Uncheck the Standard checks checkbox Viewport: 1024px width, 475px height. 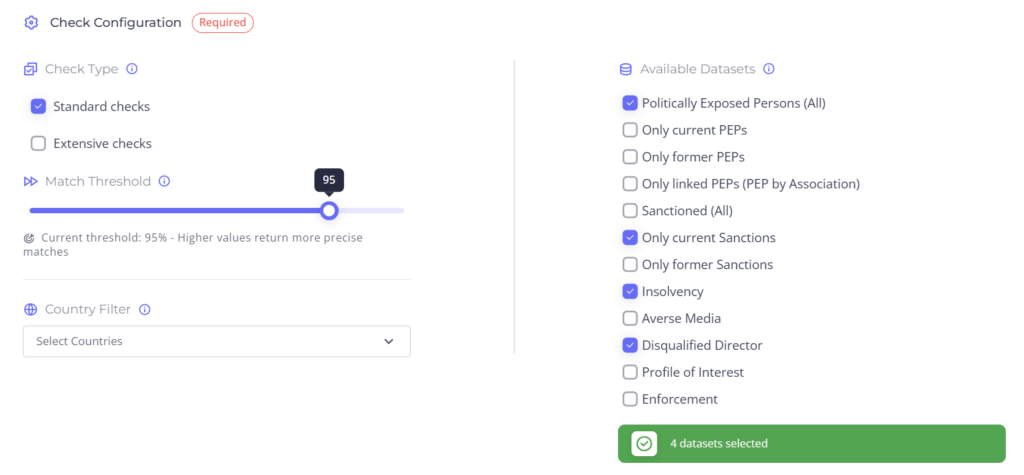point(39,107)
